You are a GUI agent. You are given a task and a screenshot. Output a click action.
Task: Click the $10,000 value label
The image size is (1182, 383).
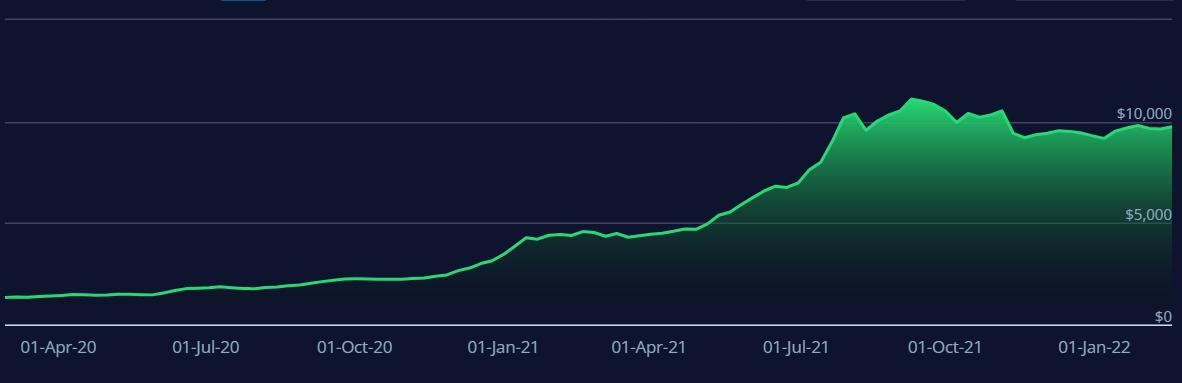tap(1144, 114)
